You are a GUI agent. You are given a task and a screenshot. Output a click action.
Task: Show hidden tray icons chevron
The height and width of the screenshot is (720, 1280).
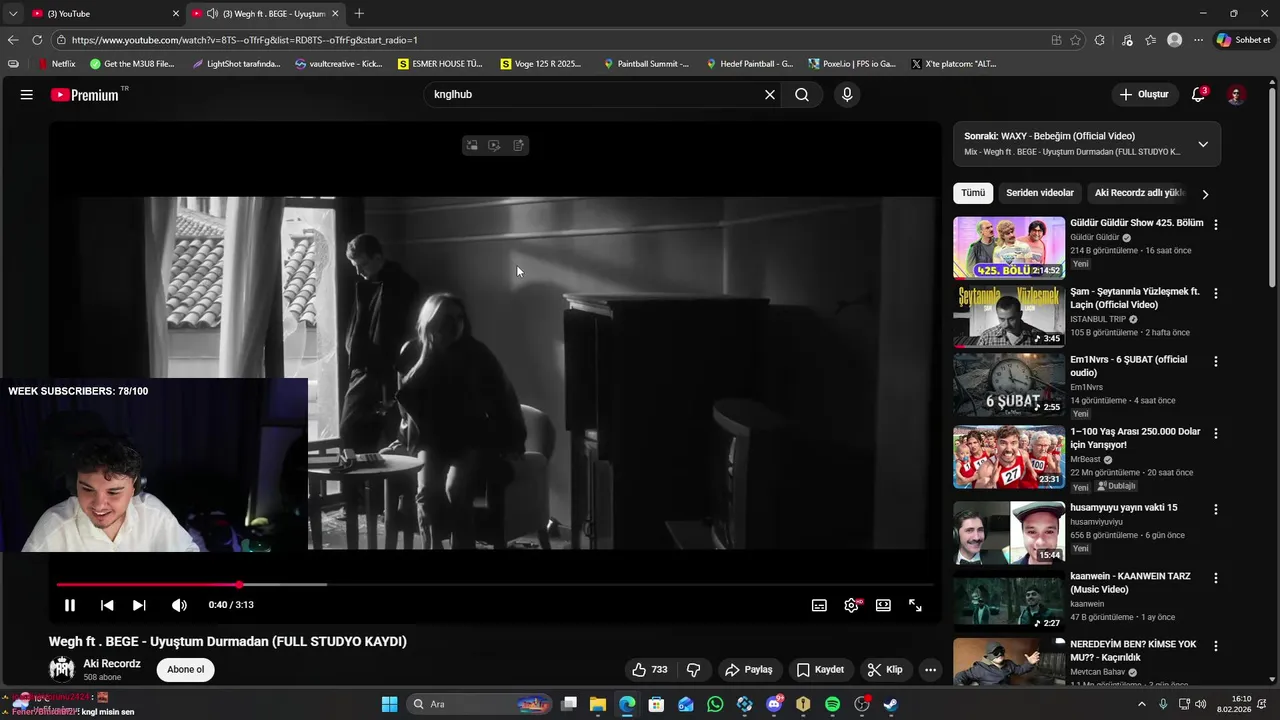(1142, 705)
